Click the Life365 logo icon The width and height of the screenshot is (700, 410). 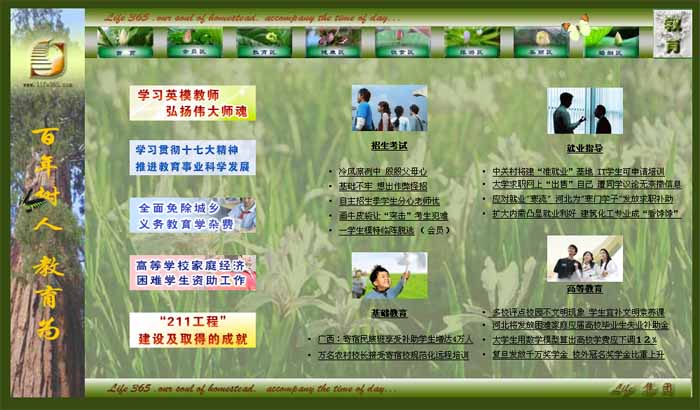(47, 57)
